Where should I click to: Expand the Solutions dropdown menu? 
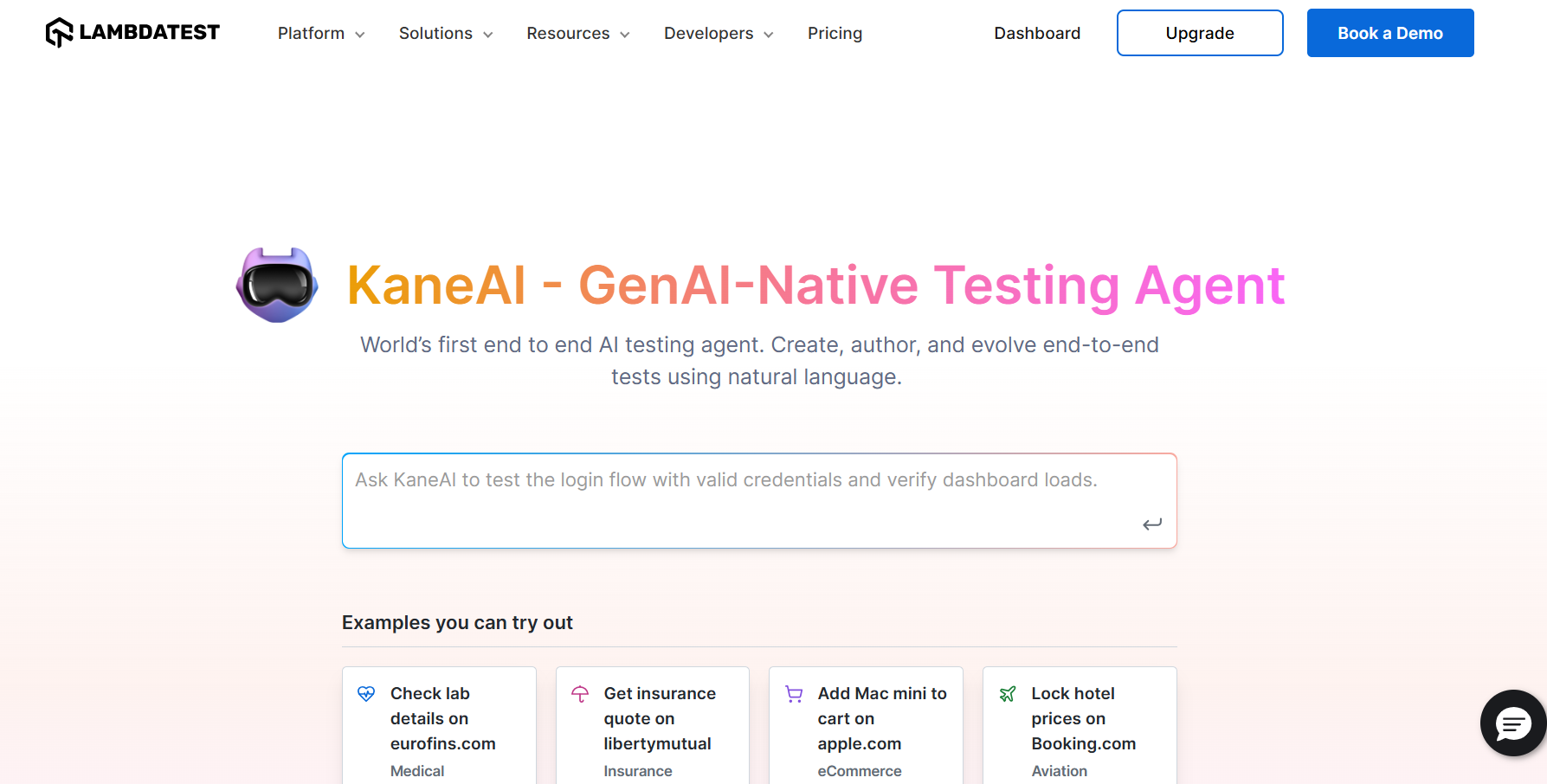tap(446, 34)
